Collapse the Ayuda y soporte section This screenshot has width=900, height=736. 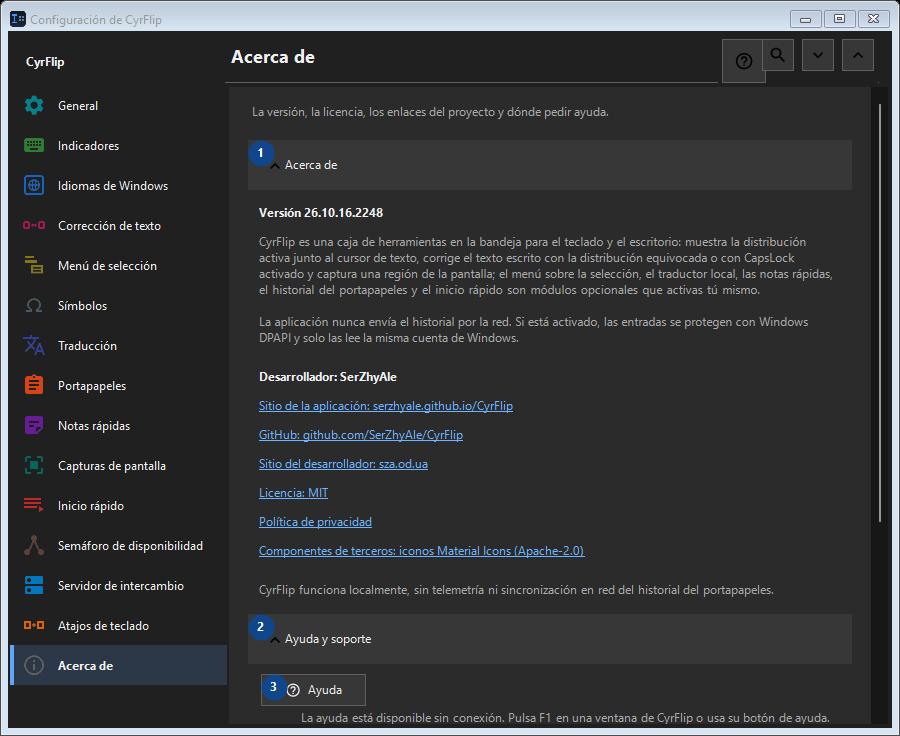(x=549, y=639)
